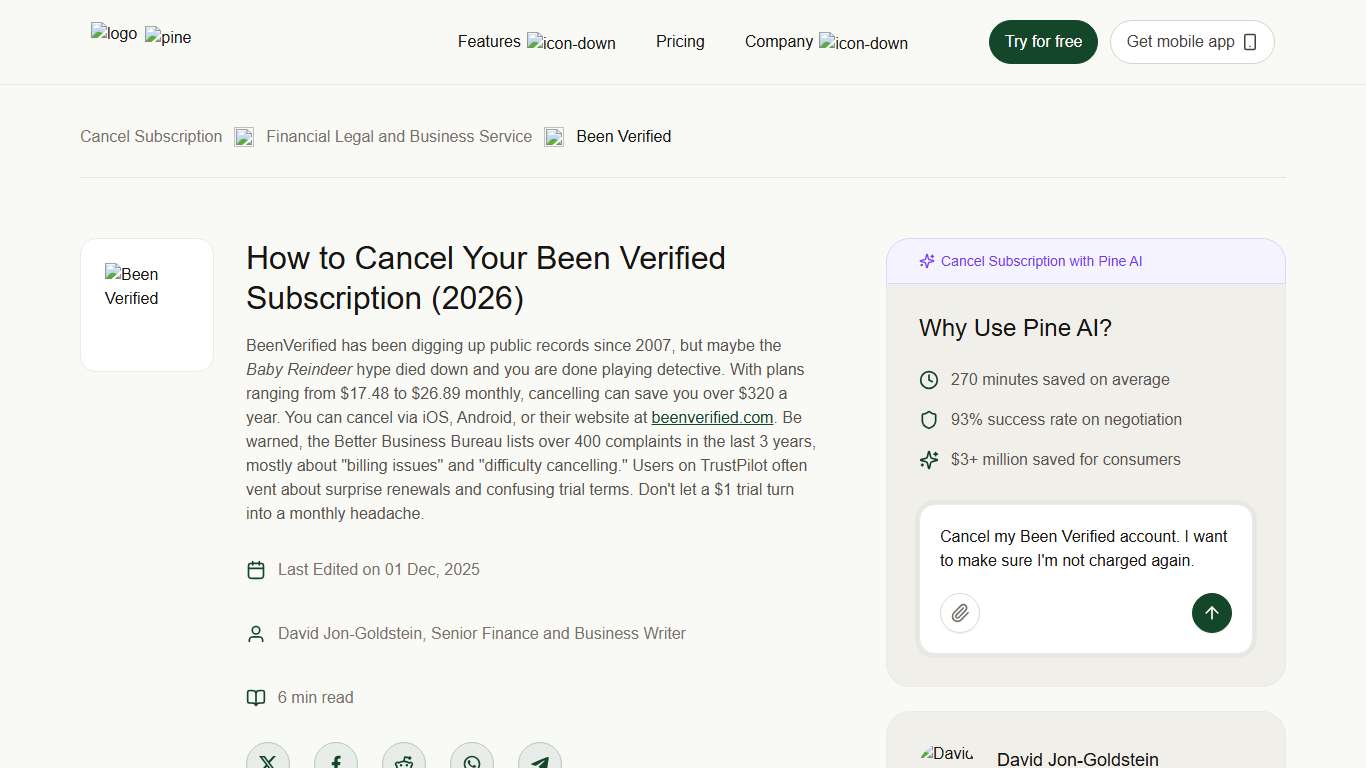Navigate to the Pricing page
Image resolution: width=1366 pixels, height=768 pixels.
pyautogui.click(x=680, y=41)
